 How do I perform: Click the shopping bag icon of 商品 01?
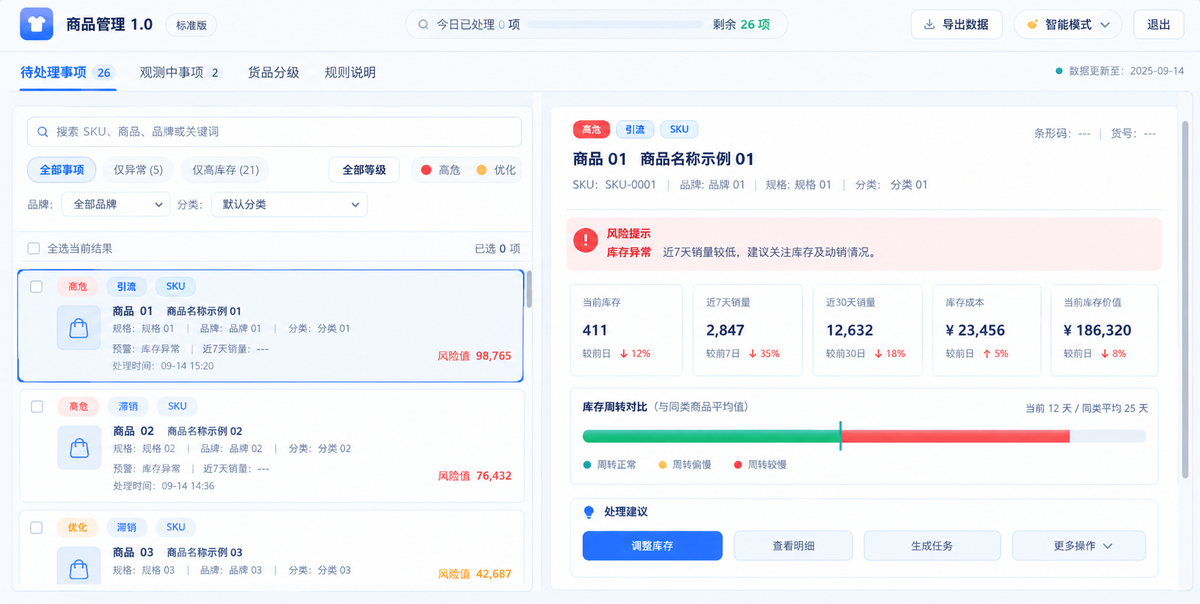[78, 328]
